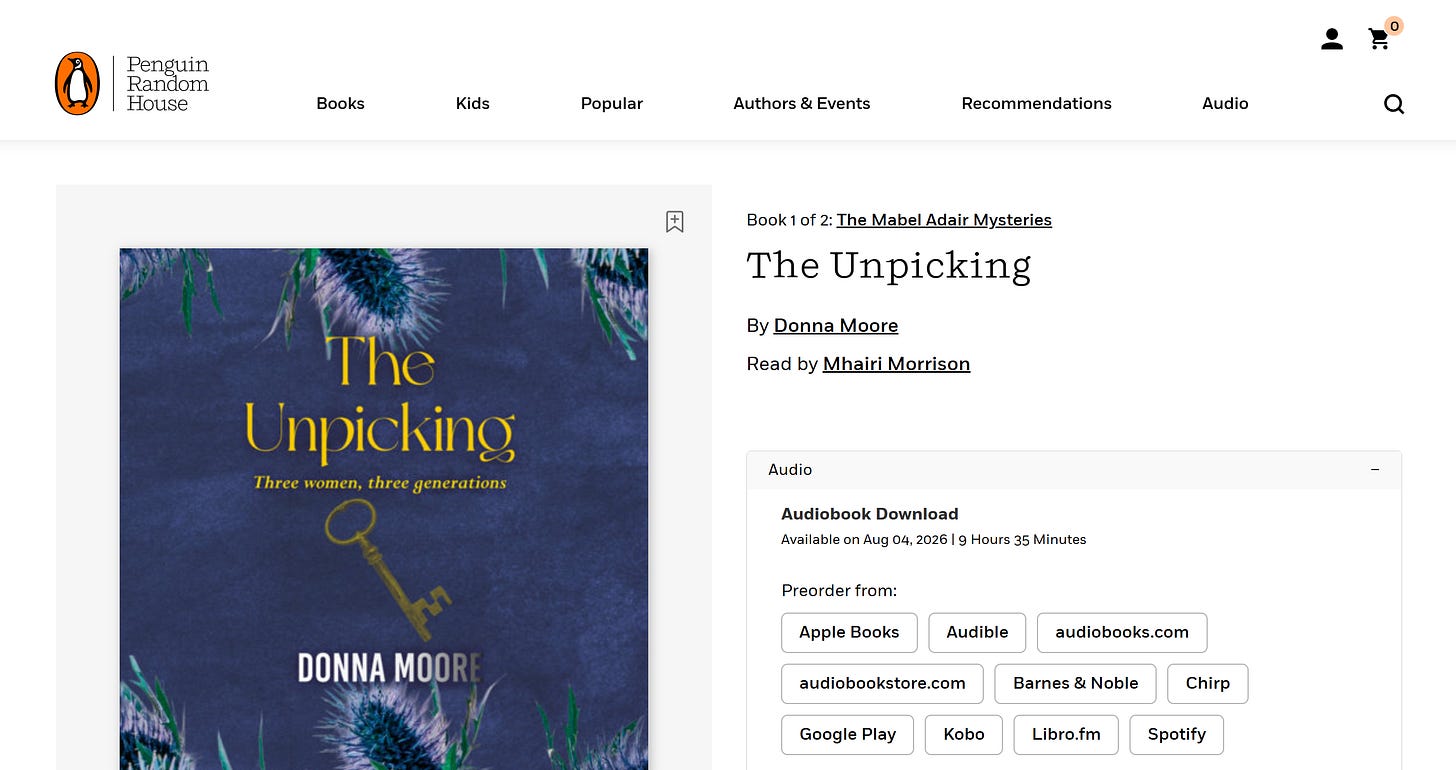The width and height of the screenshot is (1456, 770).
Task: Collapse the Audio section with the minus icon
Action: click(x=1375, y=470)
